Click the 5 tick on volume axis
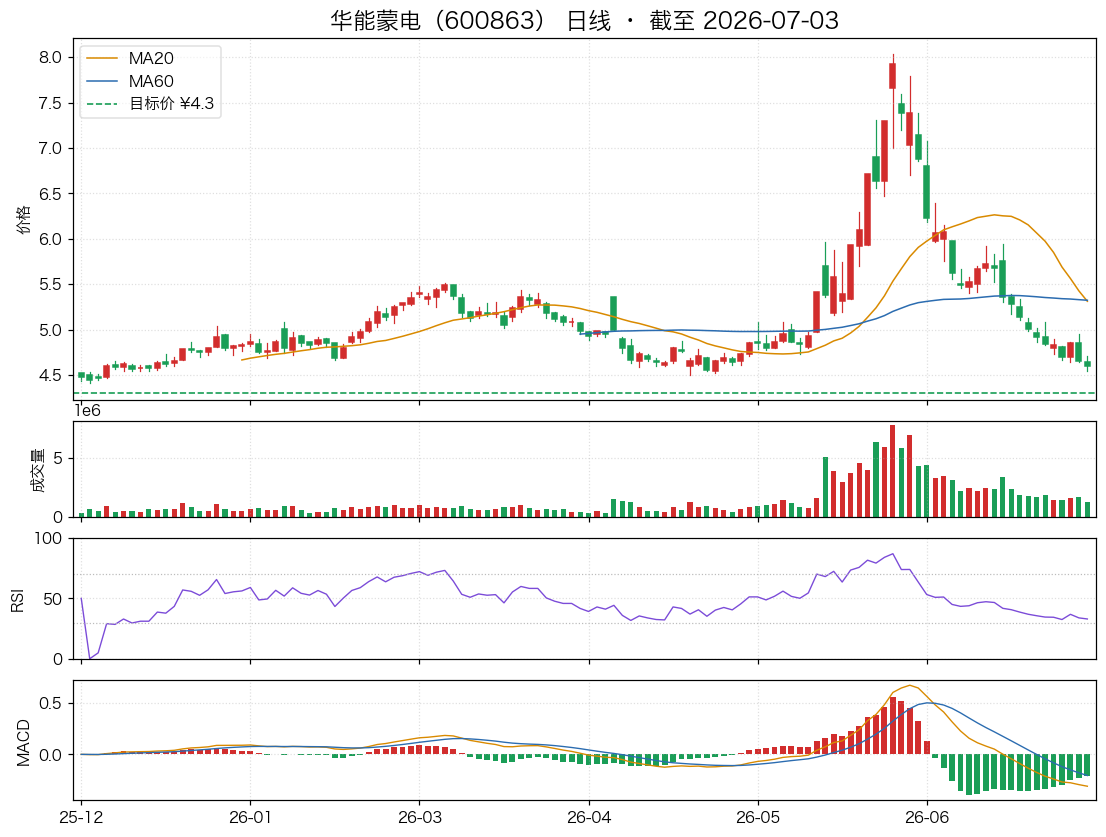This screenshot has height=837, width=1106. pos(58,459)
